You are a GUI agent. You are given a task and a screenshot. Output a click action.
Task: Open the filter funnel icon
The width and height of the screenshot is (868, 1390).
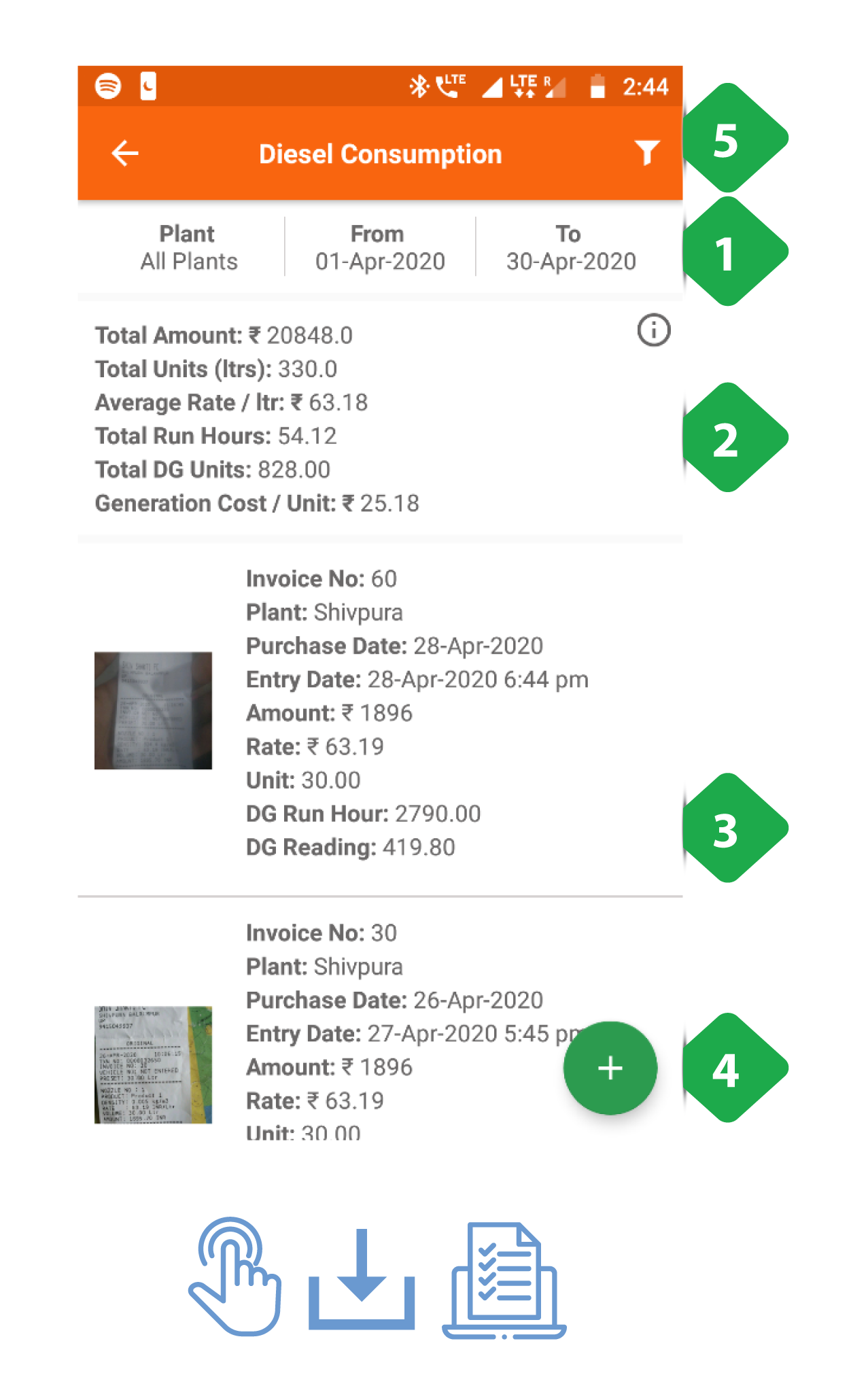point(647,153)
